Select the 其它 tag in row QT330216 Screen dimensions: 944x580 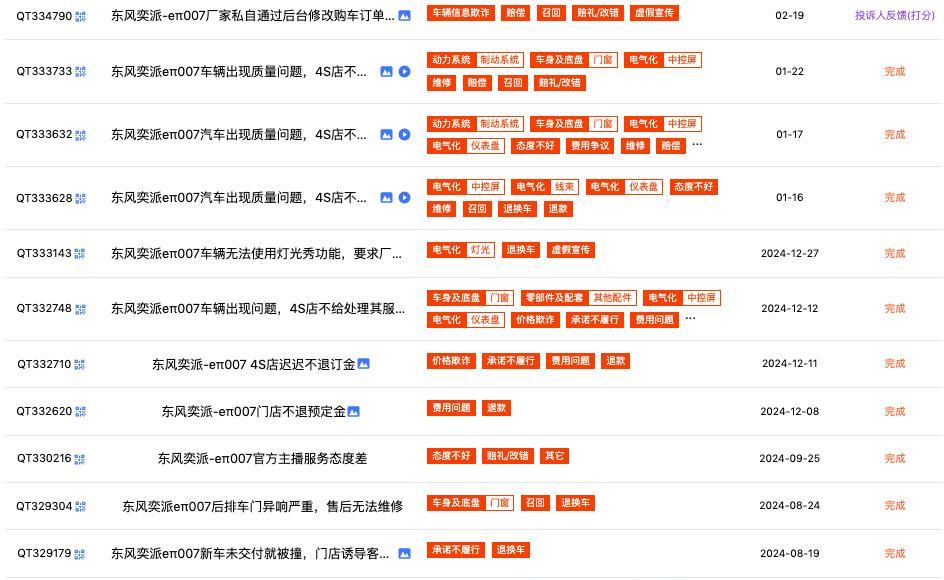point(554,456)
